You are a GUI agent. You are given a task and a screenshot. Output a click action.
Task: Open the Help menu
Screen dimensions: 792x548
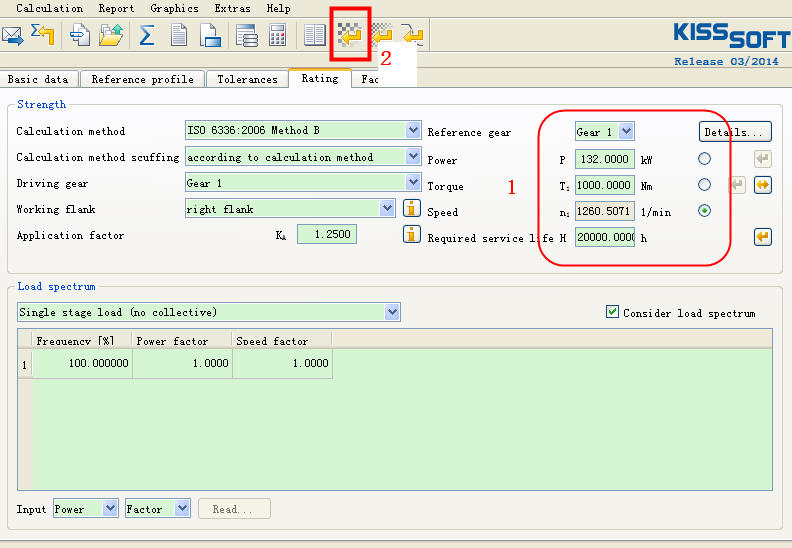(278, 8)
